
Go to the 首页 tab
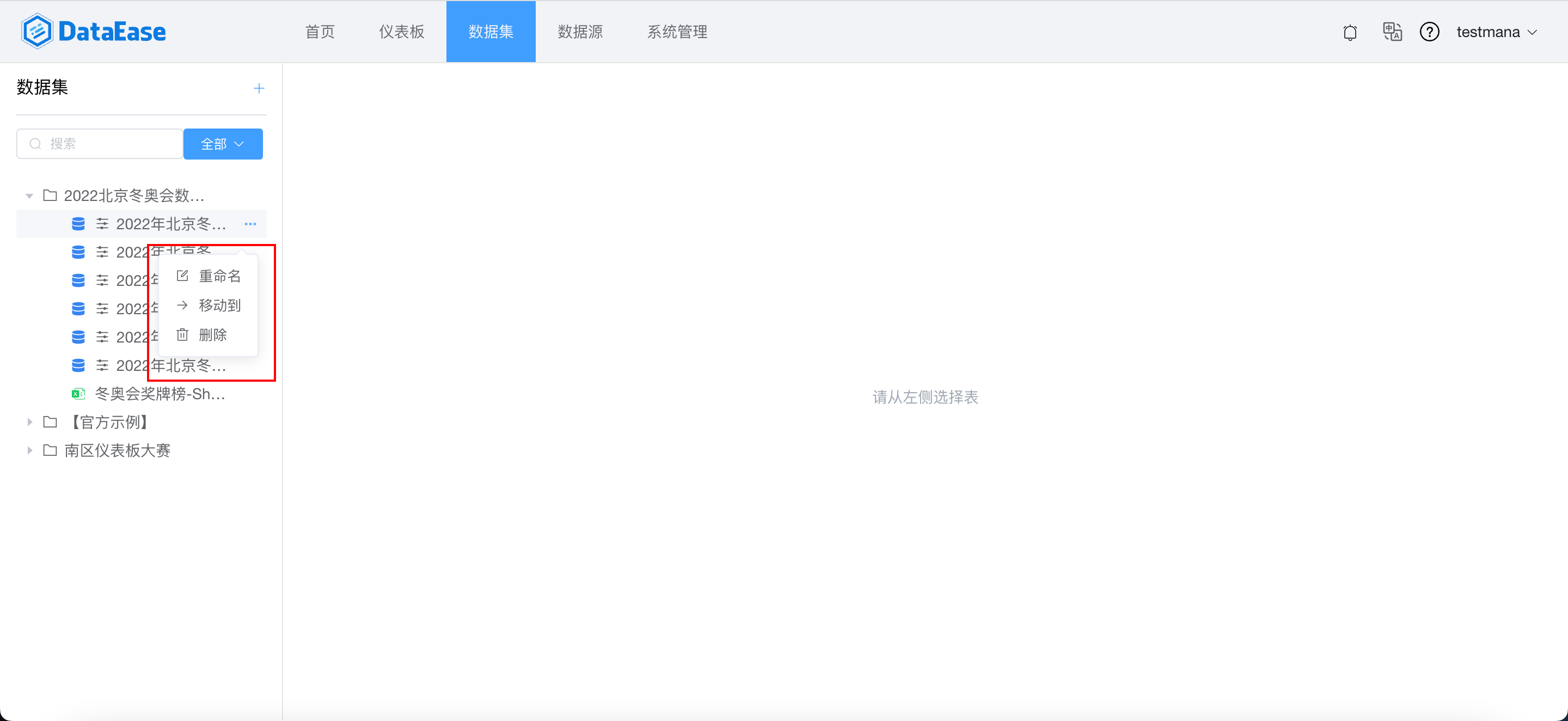(320, 32)
